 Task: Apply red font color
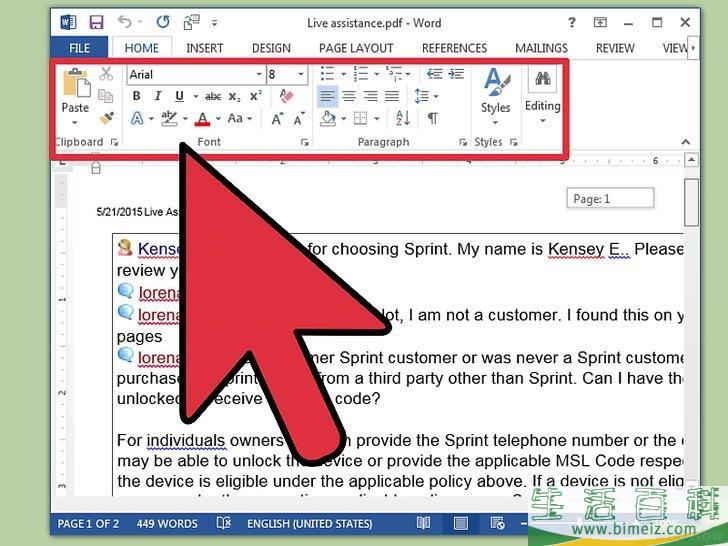pyautogui.click(x=202, y=119)
